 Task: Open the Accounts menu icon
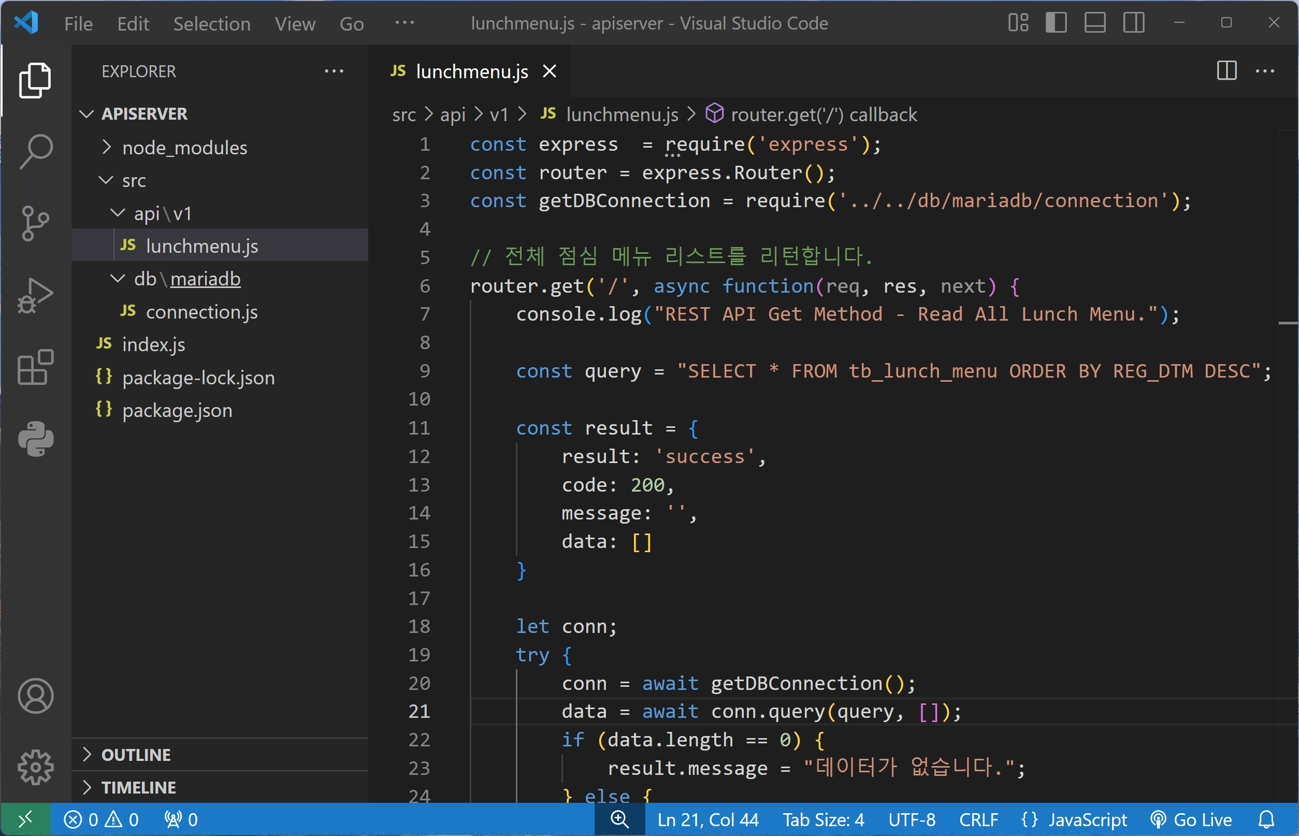click(x=35, y=696)
